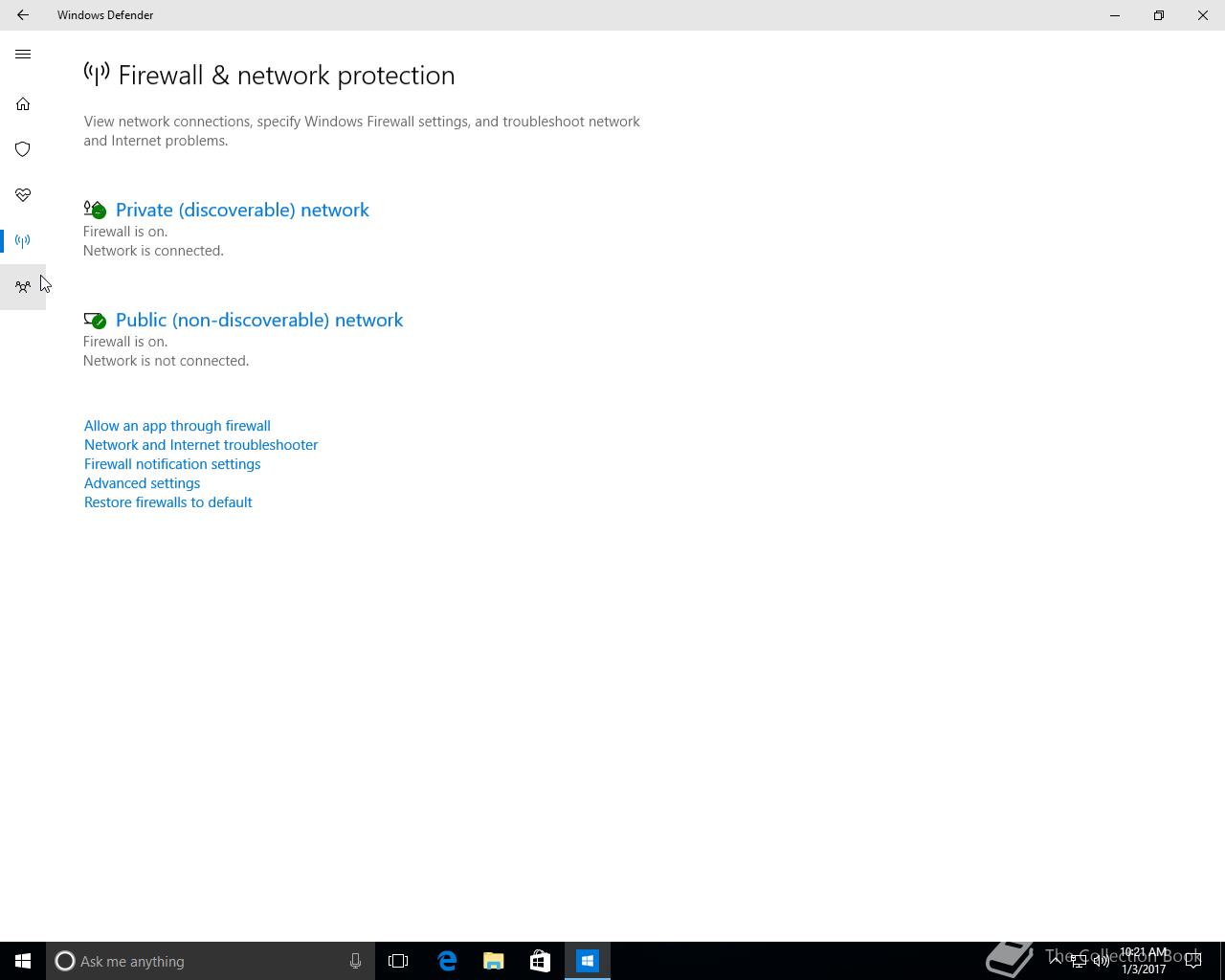Launch Microsoft Edge from the taskbar
The image size is (1225, 980).
447,961
